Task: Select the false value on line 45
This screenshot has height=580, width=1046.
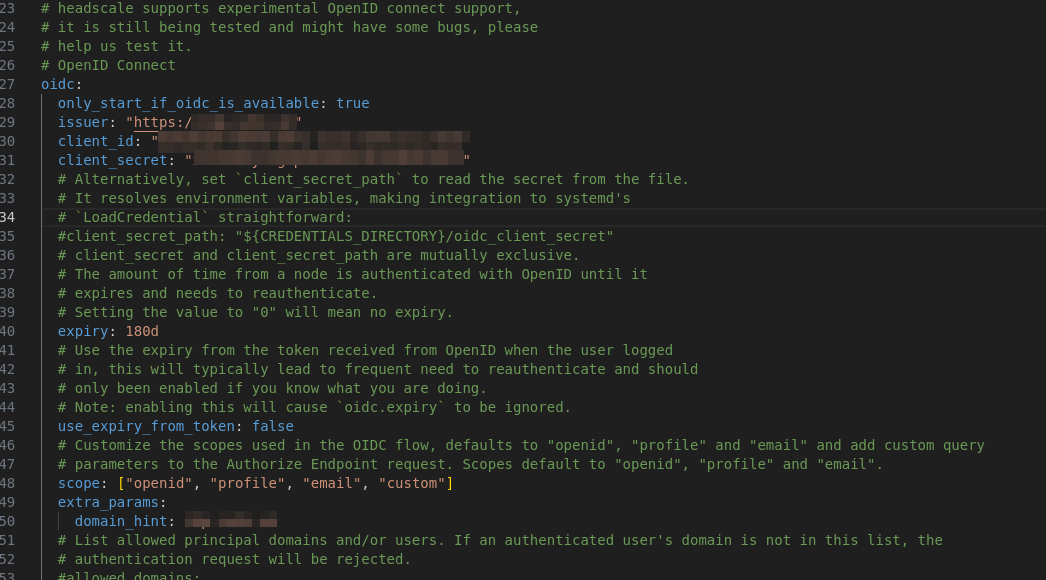Action: [273, 426]
